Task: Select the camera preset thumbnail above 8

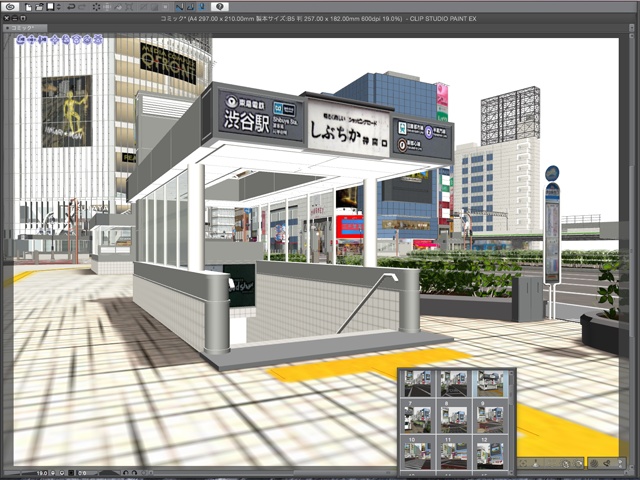Action: 453,384
